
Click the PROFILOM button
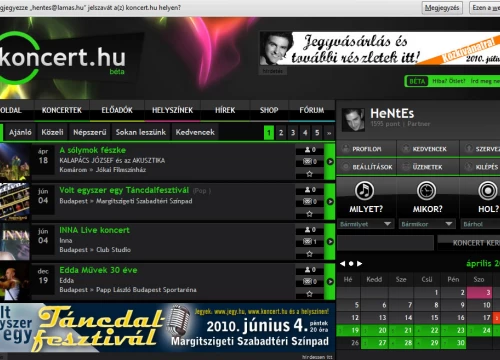point(366,149)
